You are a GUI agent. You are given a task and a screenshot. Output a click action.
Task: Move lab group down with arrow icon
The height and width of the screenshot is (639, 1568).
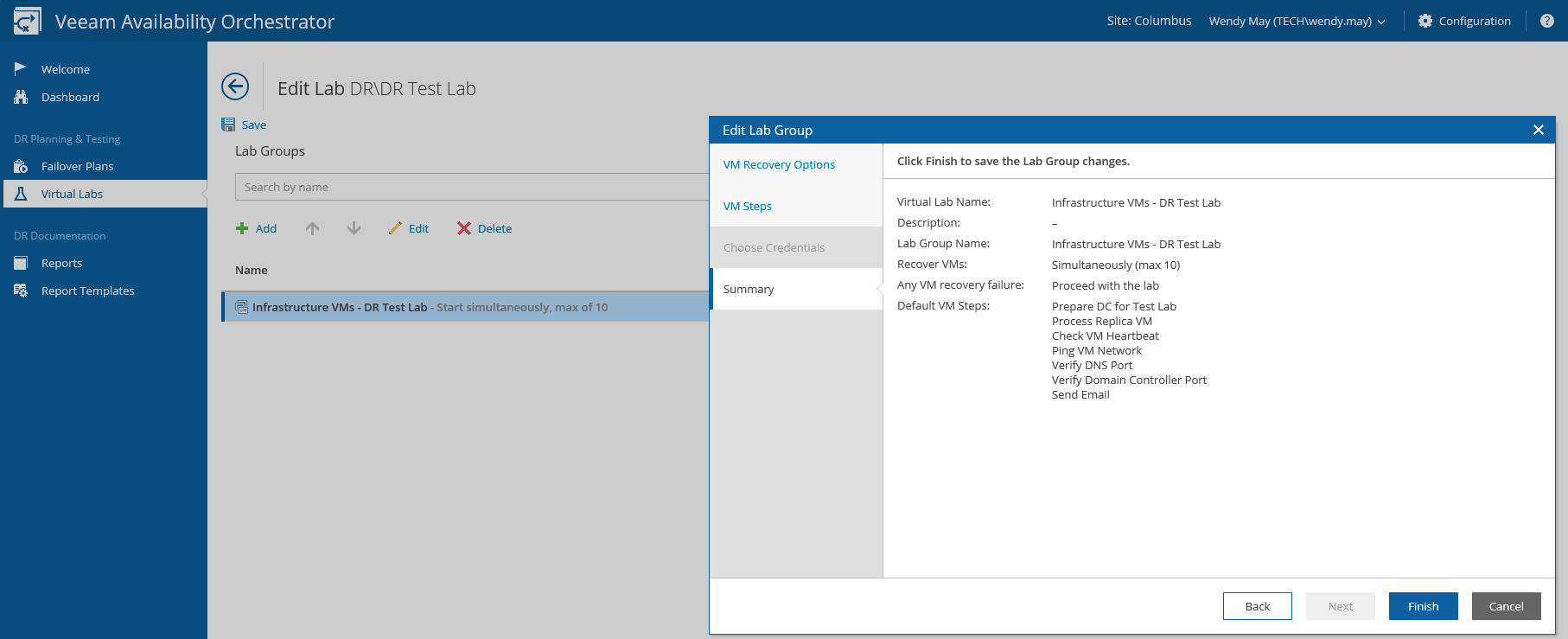tap(354, 228)
